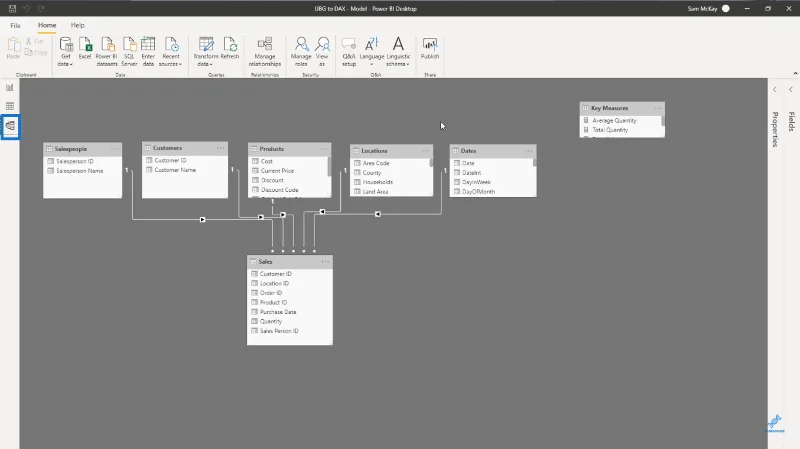Open the Linguistic schema dropdown
Image resolution: width=800 pixels, height=449 pixels.
click(x=398, y=52)
